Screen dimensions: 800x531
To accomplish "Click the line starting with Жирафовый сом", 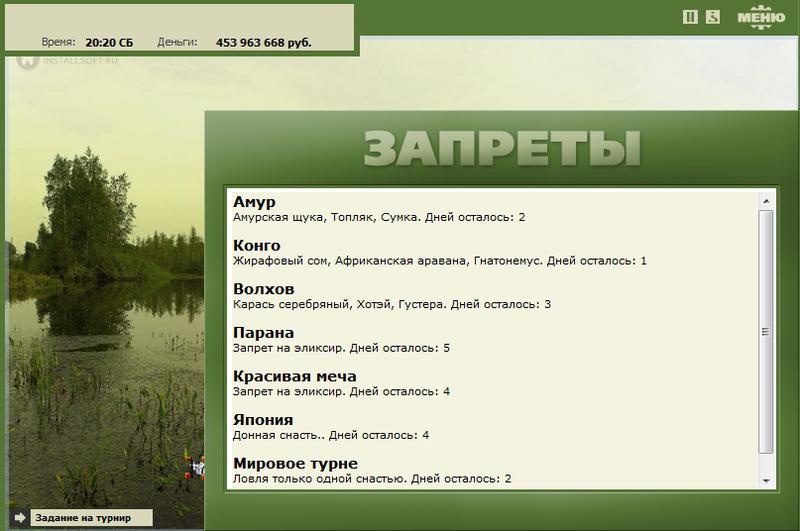I will tap(440, 261).
